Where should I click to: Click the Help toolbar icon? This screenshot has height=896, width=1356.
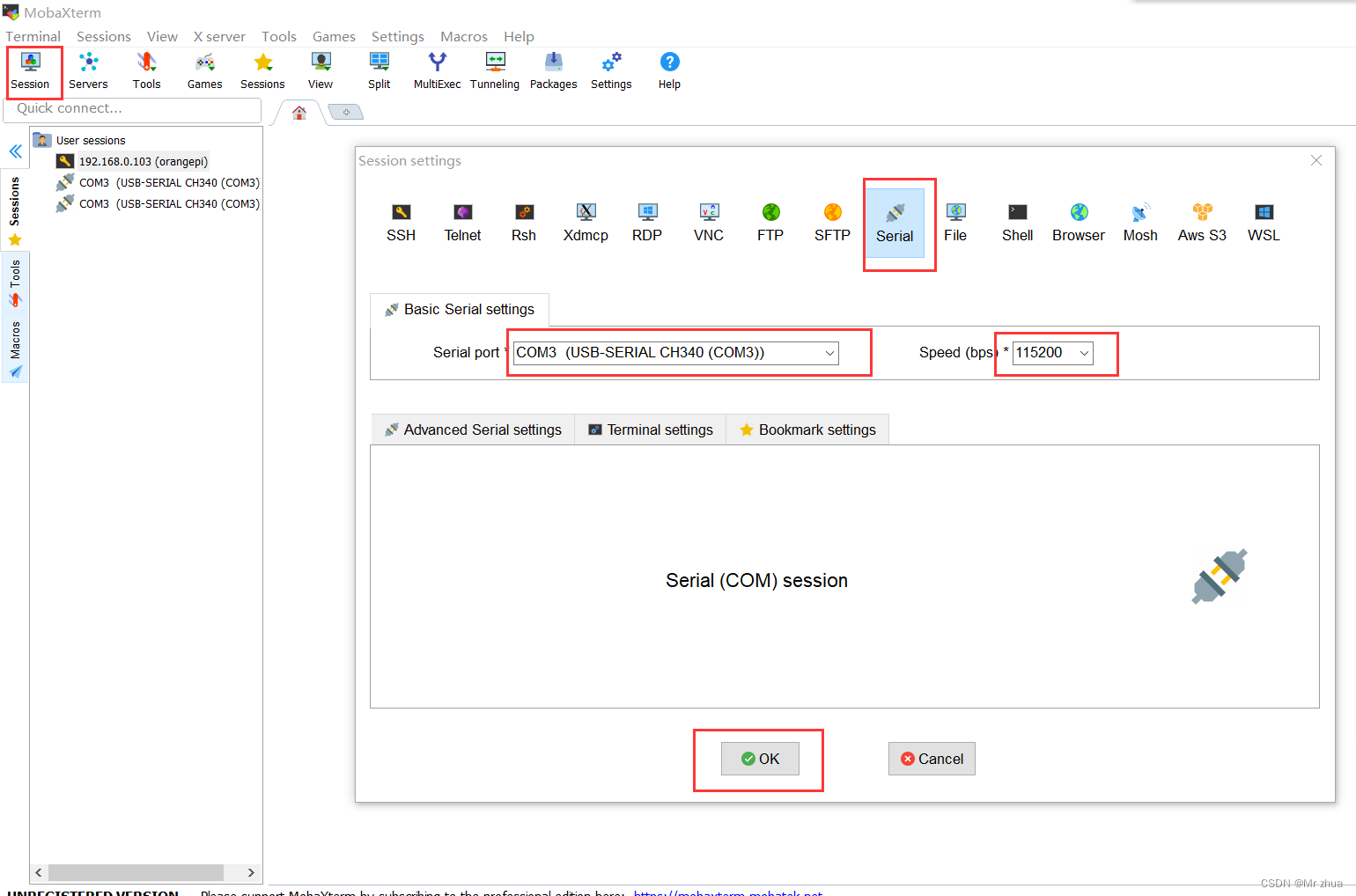(669, 71)
